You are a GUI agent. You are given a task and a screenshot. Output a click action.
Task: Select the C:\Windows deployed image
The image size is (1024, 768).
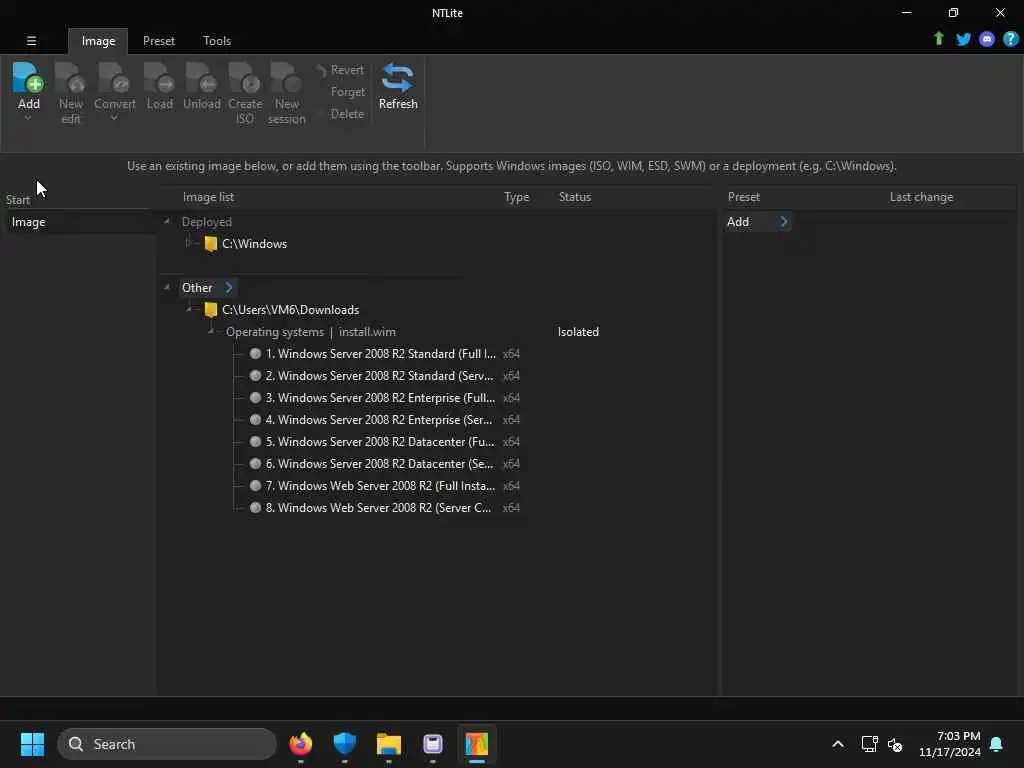(254, 244)
